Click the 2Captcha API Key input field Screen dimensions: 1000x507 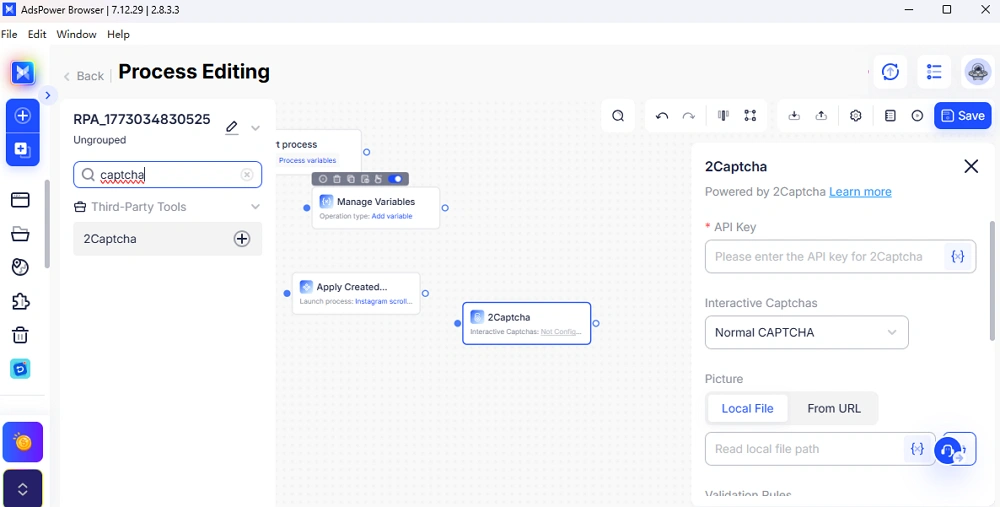tap(822, 257)
